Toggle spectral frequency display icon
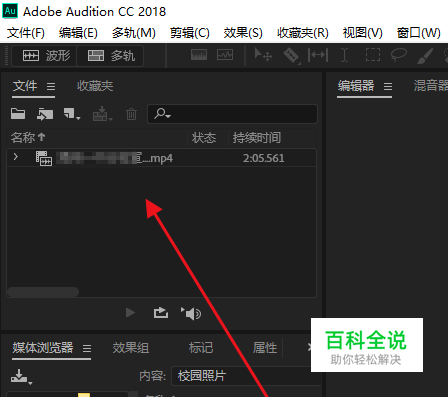Viewport: 448px width, 397px height. pos(199,55)
